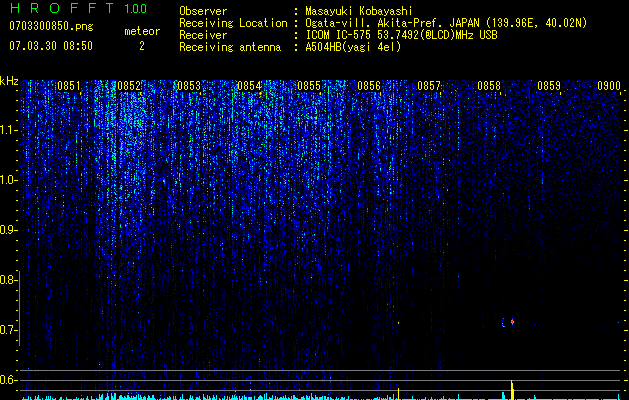Click the 'Receiving antenna' label
Image resolution: width=629 pixels, height=400 pixels.
pyautogui.click(x=230, y=47)
